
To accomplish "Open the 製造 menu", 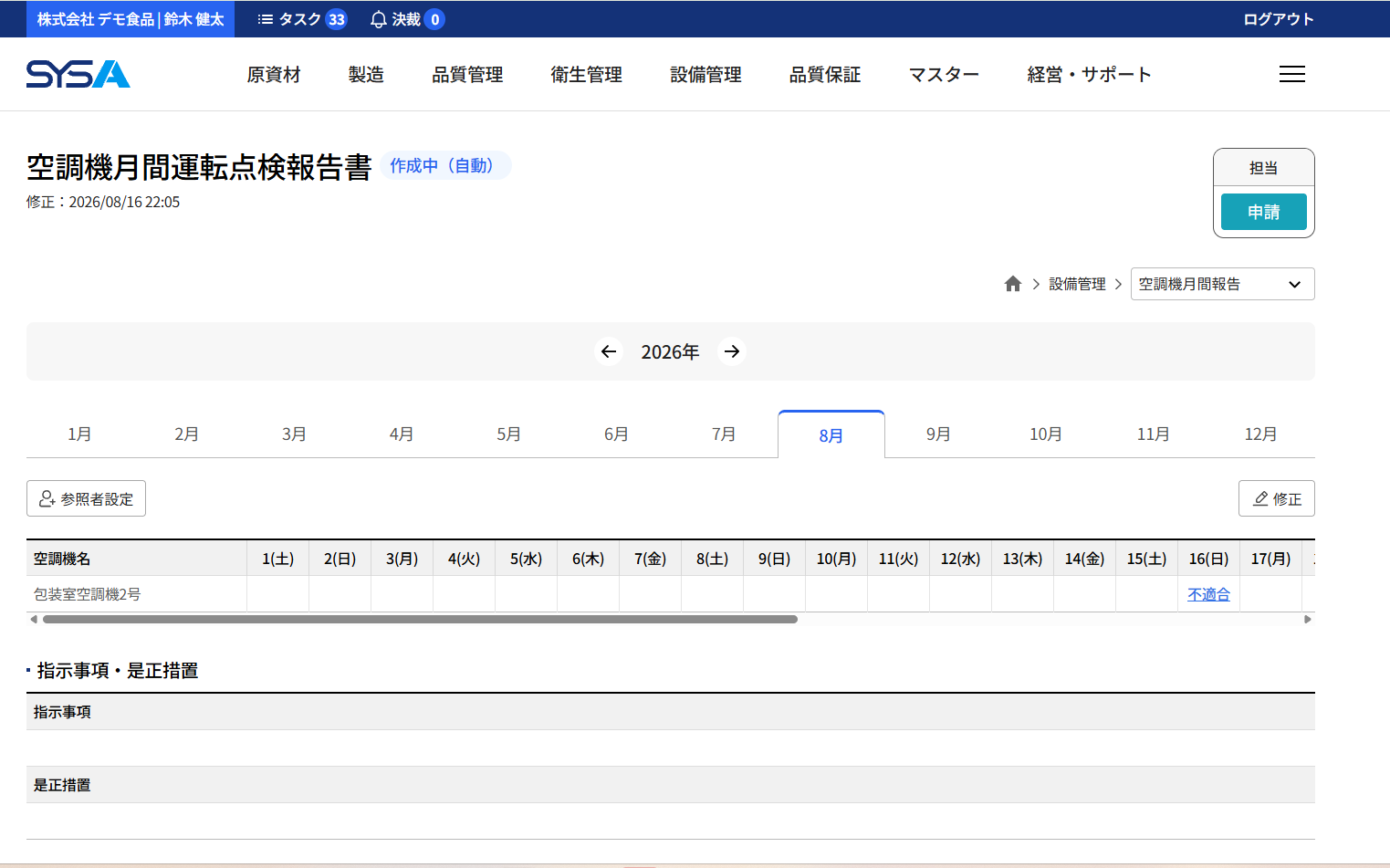I will pos(366,75).
